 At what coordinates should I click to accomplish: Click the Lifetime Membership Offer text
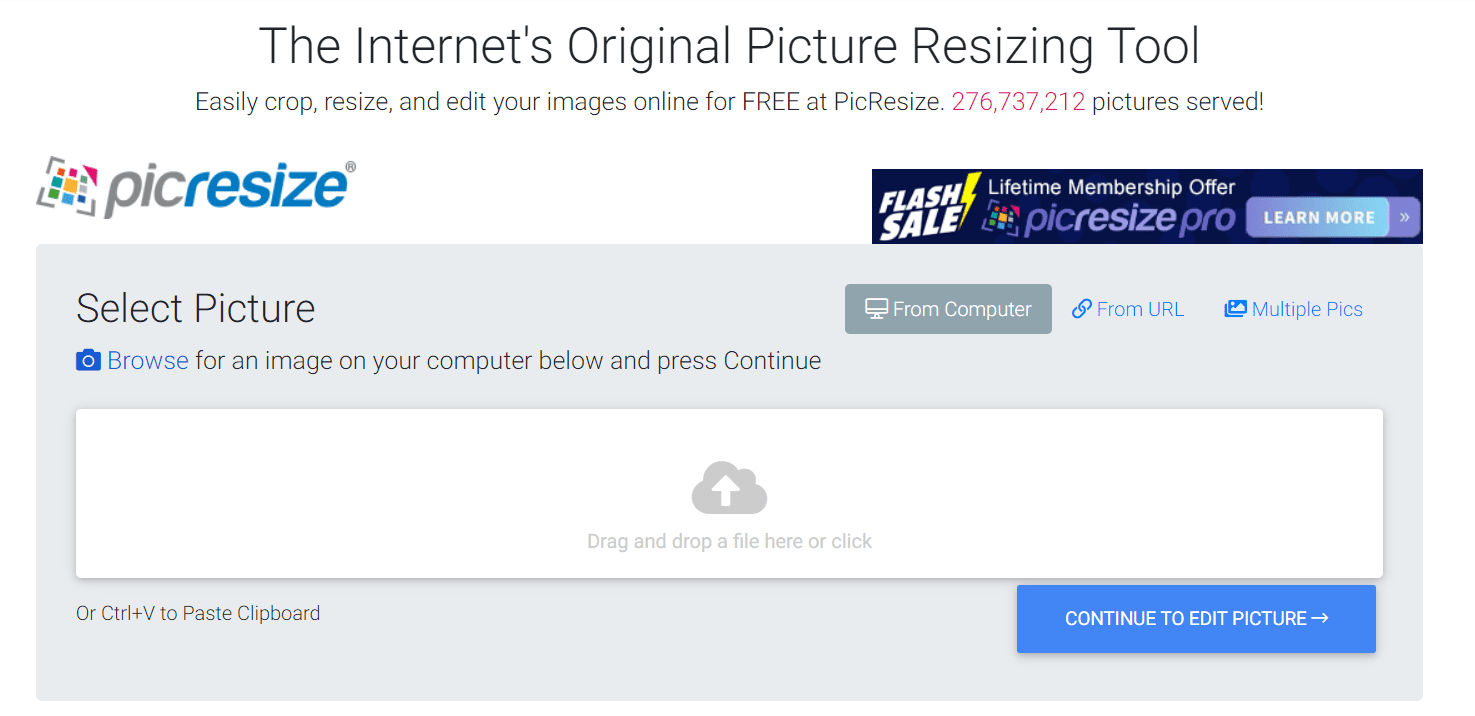pos(1111,187)
